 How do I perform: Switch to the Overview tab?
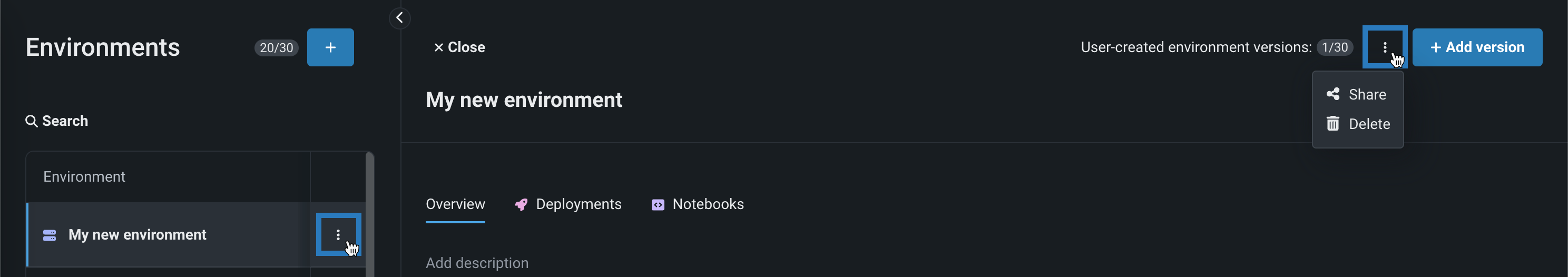455,204
